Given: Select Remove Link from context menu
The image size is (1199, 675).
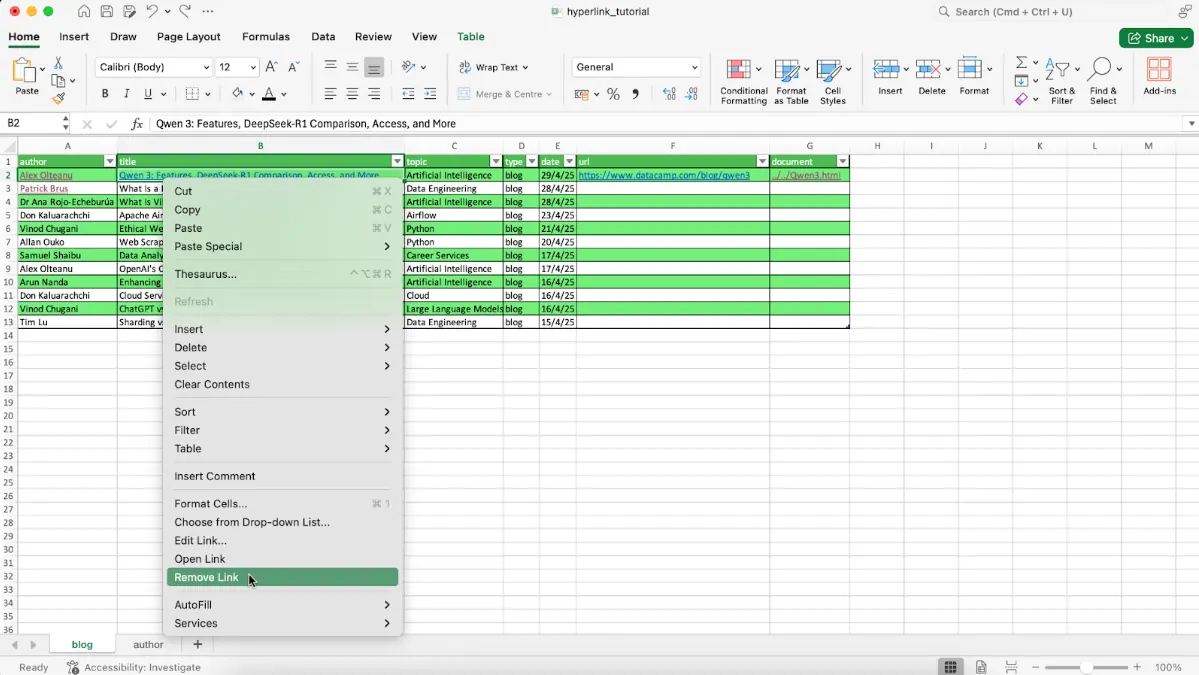Looking at the screenshot, I should click(x=207, y=577).
